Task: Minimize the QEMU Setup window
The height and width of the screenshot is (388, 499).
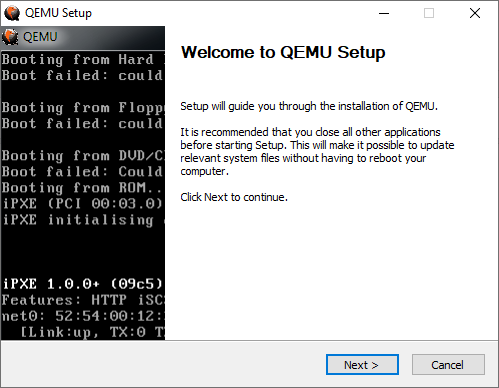Action: [x=384, y=13]
